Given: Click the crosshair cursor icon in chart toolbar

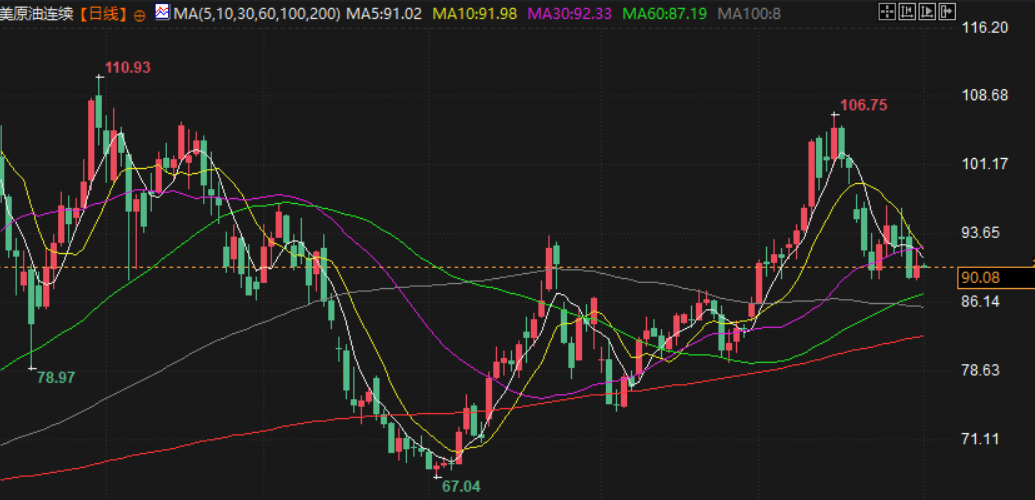Looking at the screenshot, I should point(887,11).
